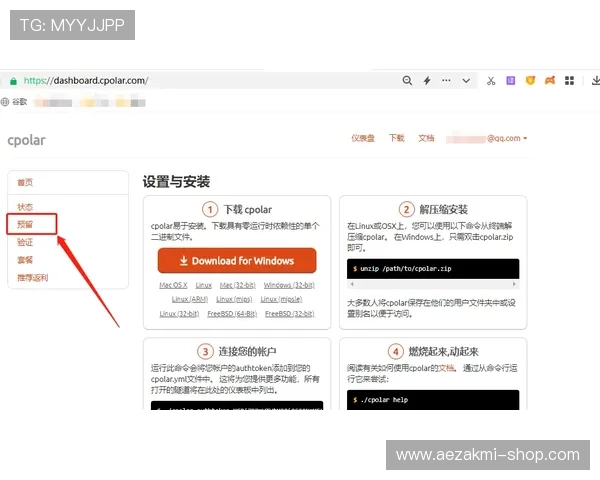
Task: Click the yellow shield extension icon
Action: coord(530,80)
